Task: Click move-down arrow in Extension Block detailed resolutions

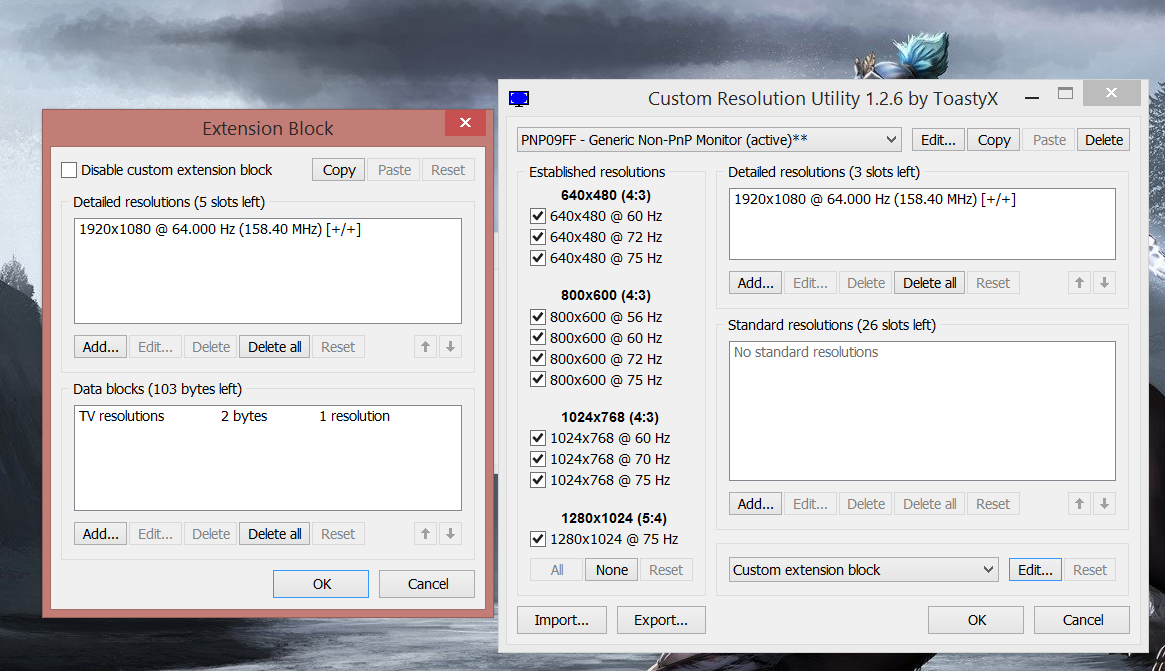Action: click(450, 347)
